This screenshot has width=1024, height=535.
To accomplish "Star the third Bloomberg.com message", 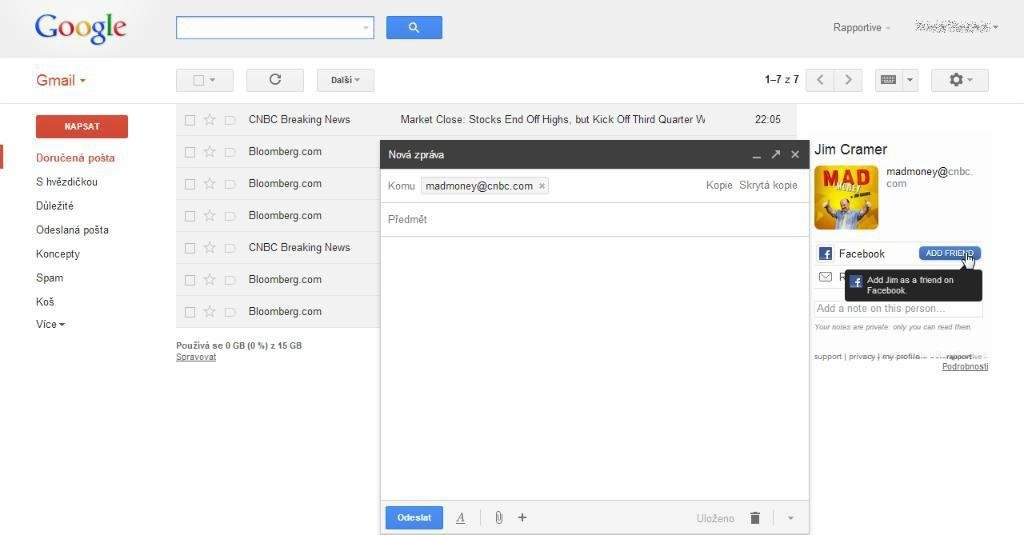I will 209,216.
